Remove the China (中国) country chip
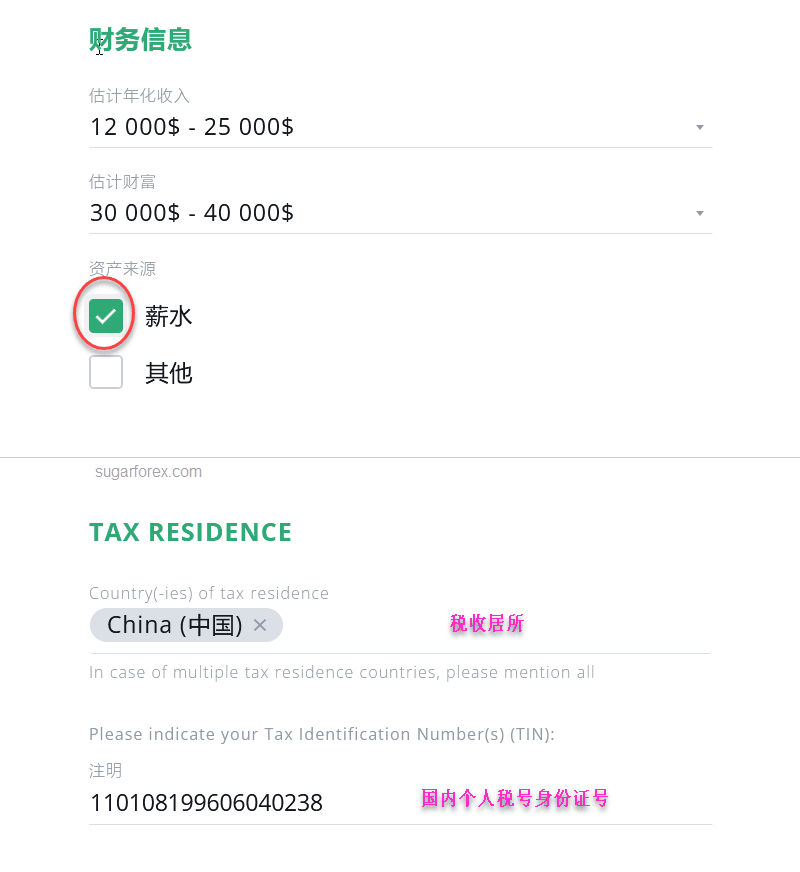The image size is (800, 872). point(260,625)
